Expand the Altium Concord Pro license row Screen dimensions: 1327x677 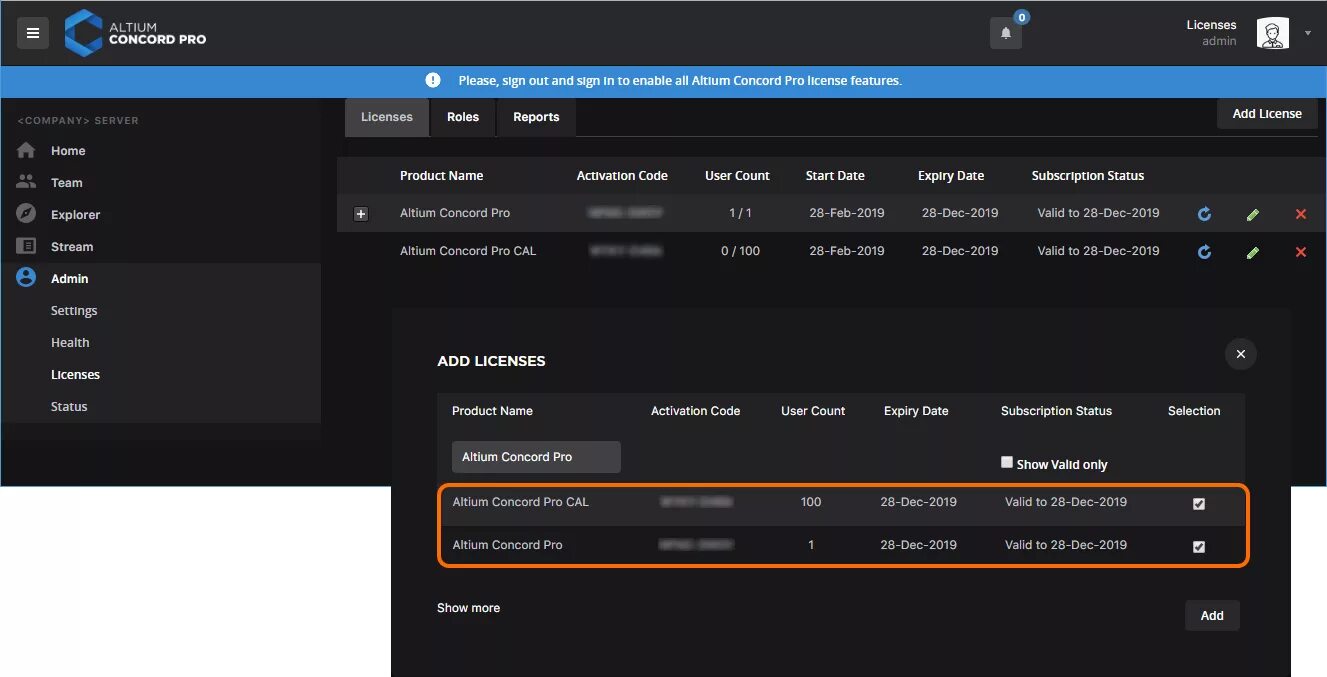[361, 214]
